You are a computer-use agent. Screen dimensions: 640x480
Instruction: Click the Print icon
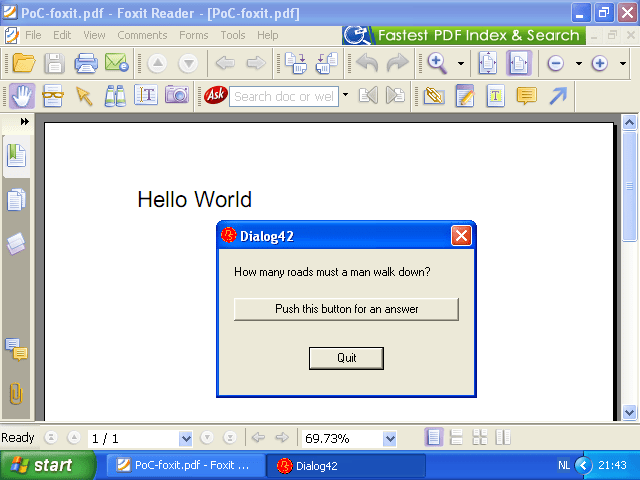point(86,63)
